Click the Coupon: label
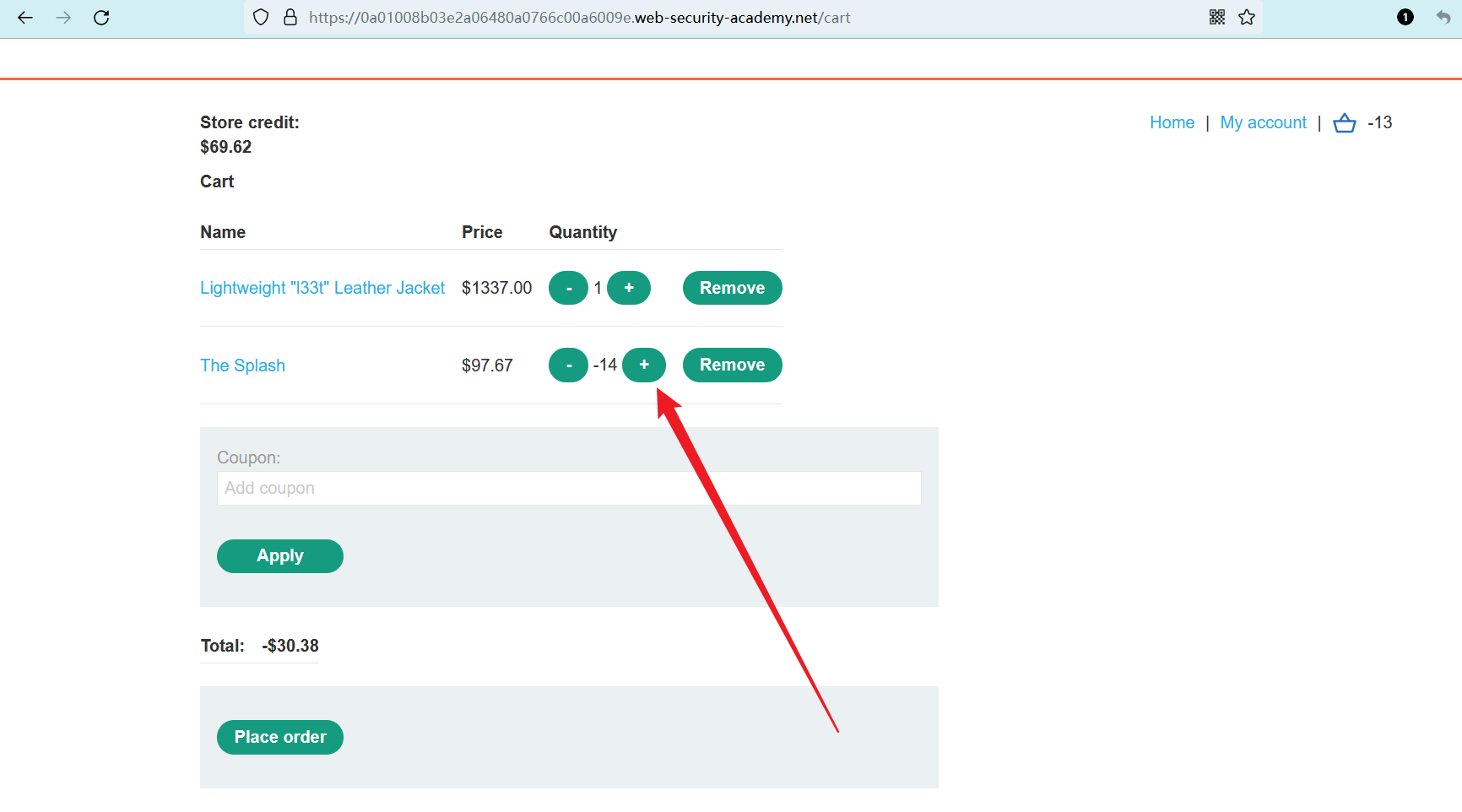Viewport: 1462px width, 812px height. (249, 458)
